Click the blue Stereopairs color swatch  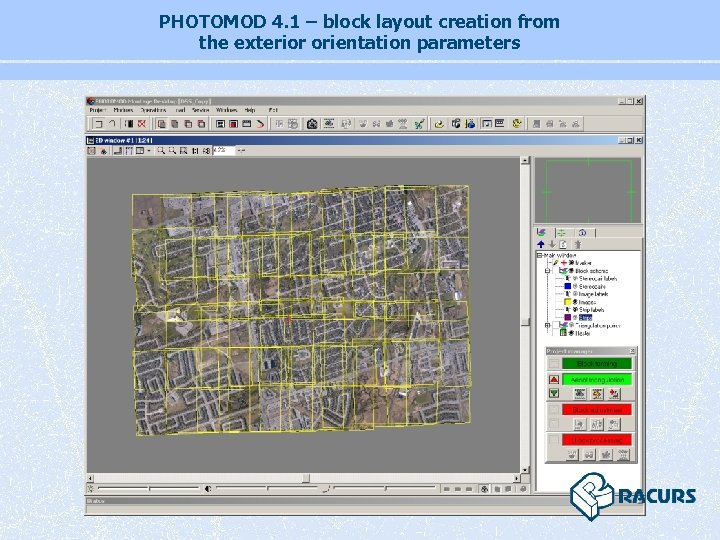[568, 287]
